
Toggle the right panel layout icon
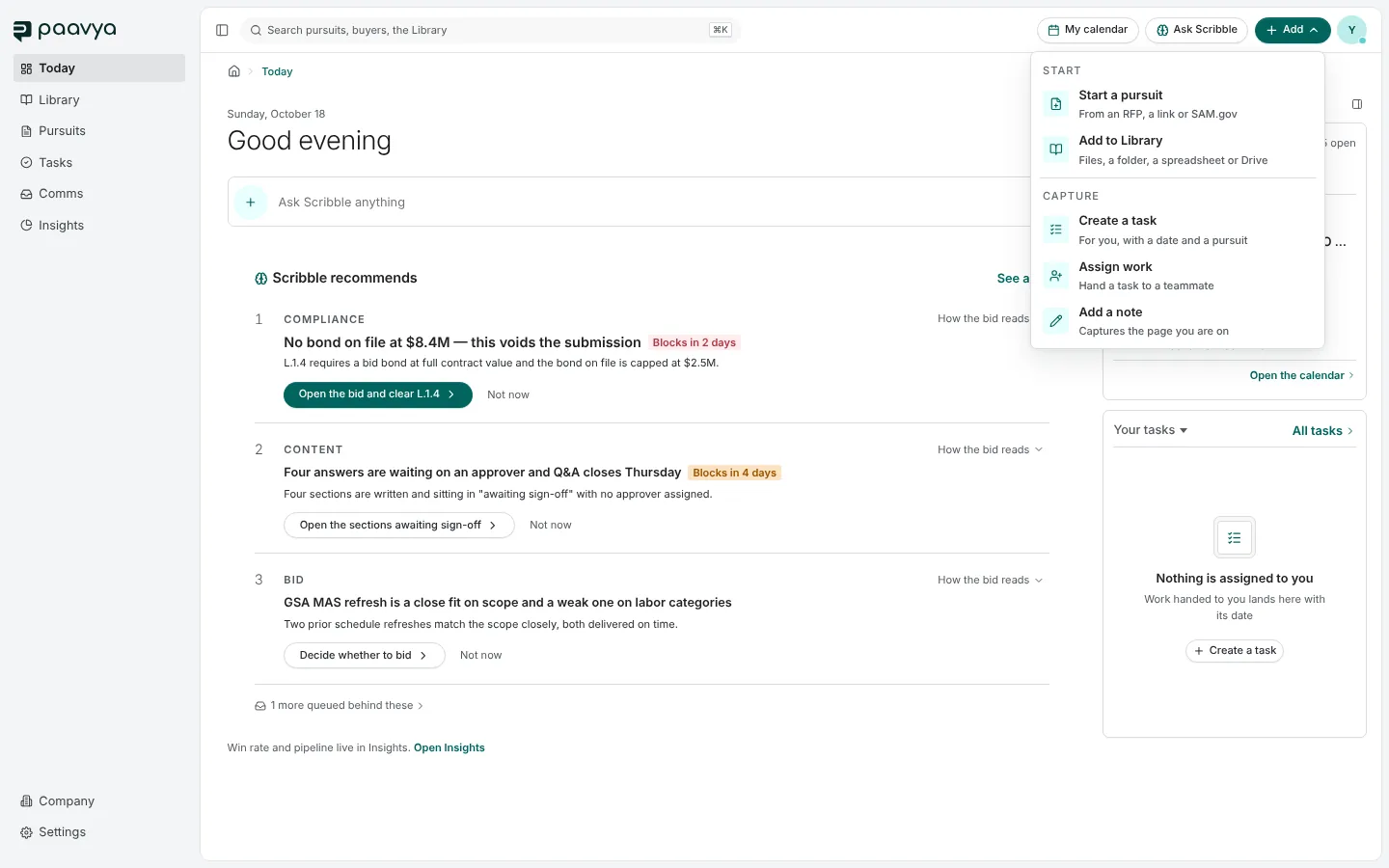pyautogui.click(x=1357, y=104)
